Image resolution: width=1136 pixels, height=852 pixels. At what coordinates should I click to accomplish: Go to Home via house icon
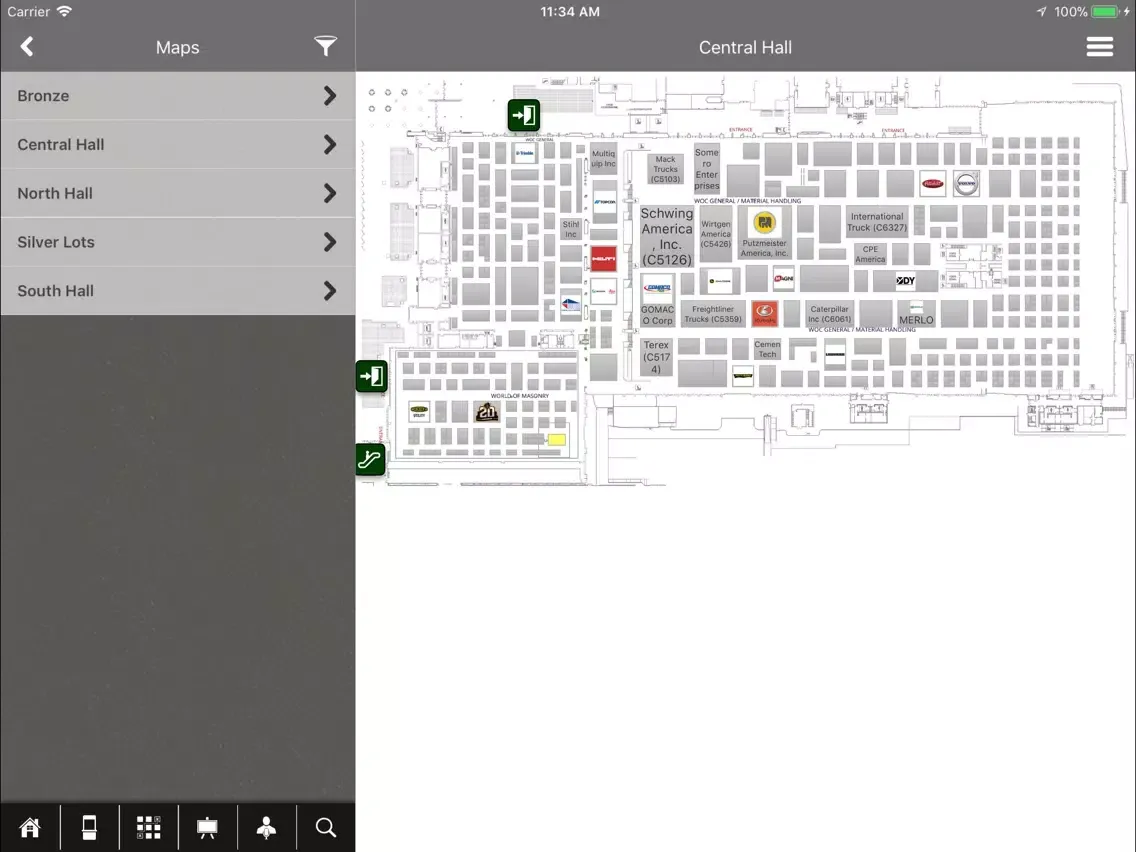pyautogui.click(x=30, y=827)
